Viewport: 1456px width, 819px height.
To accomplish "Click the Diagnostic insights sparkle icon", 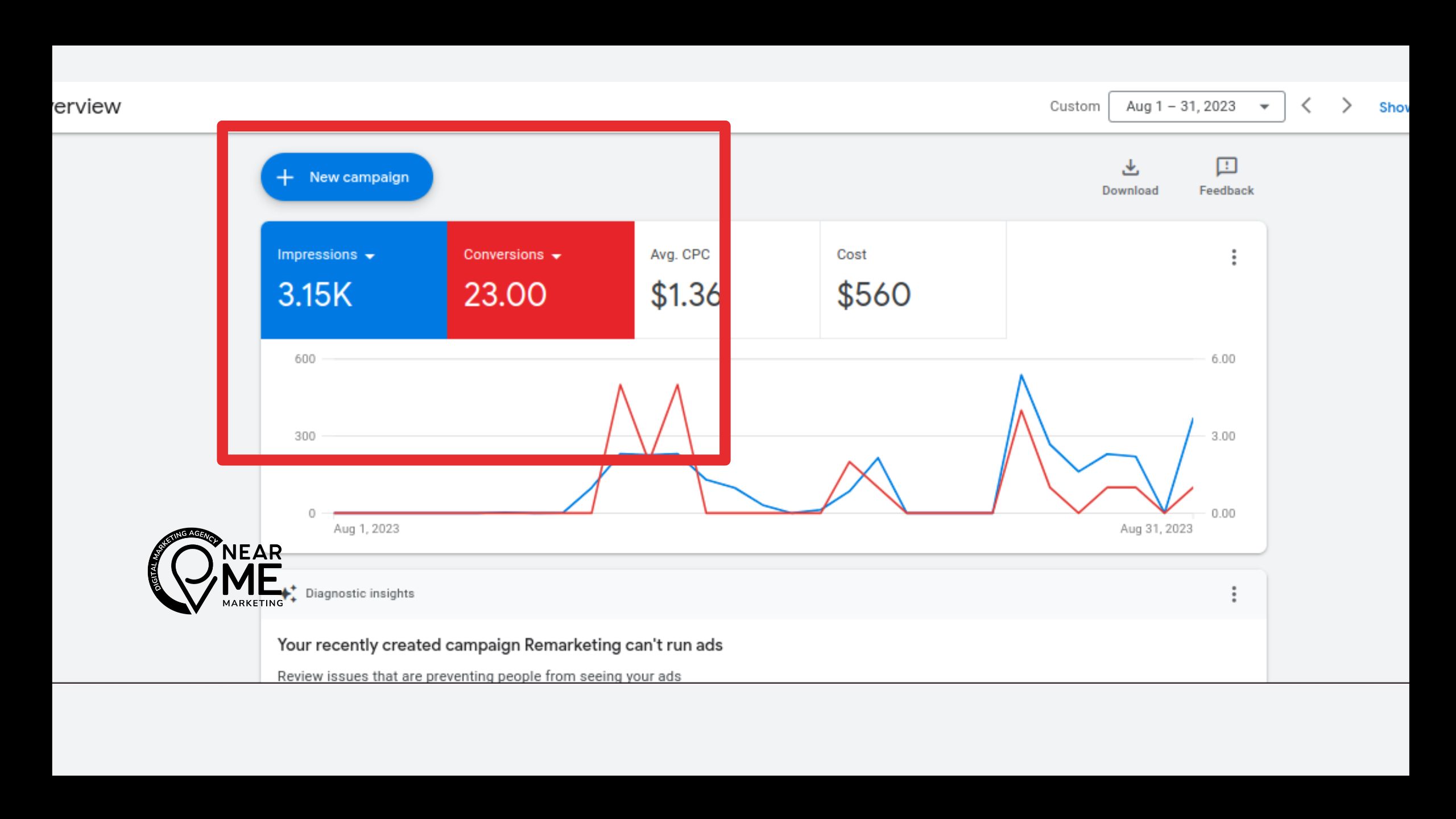I will [x=289, y=593].
